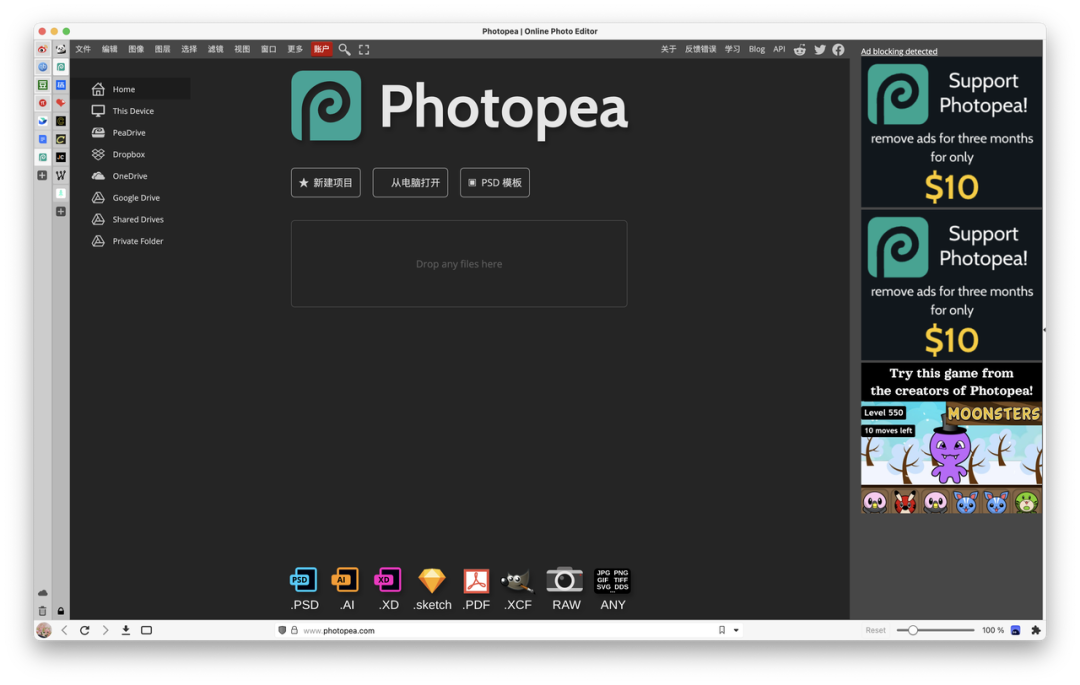Viewport: 1080px width, 685px height.
Task: Toggle the sidebar lock icon
Action: (61, 611)
